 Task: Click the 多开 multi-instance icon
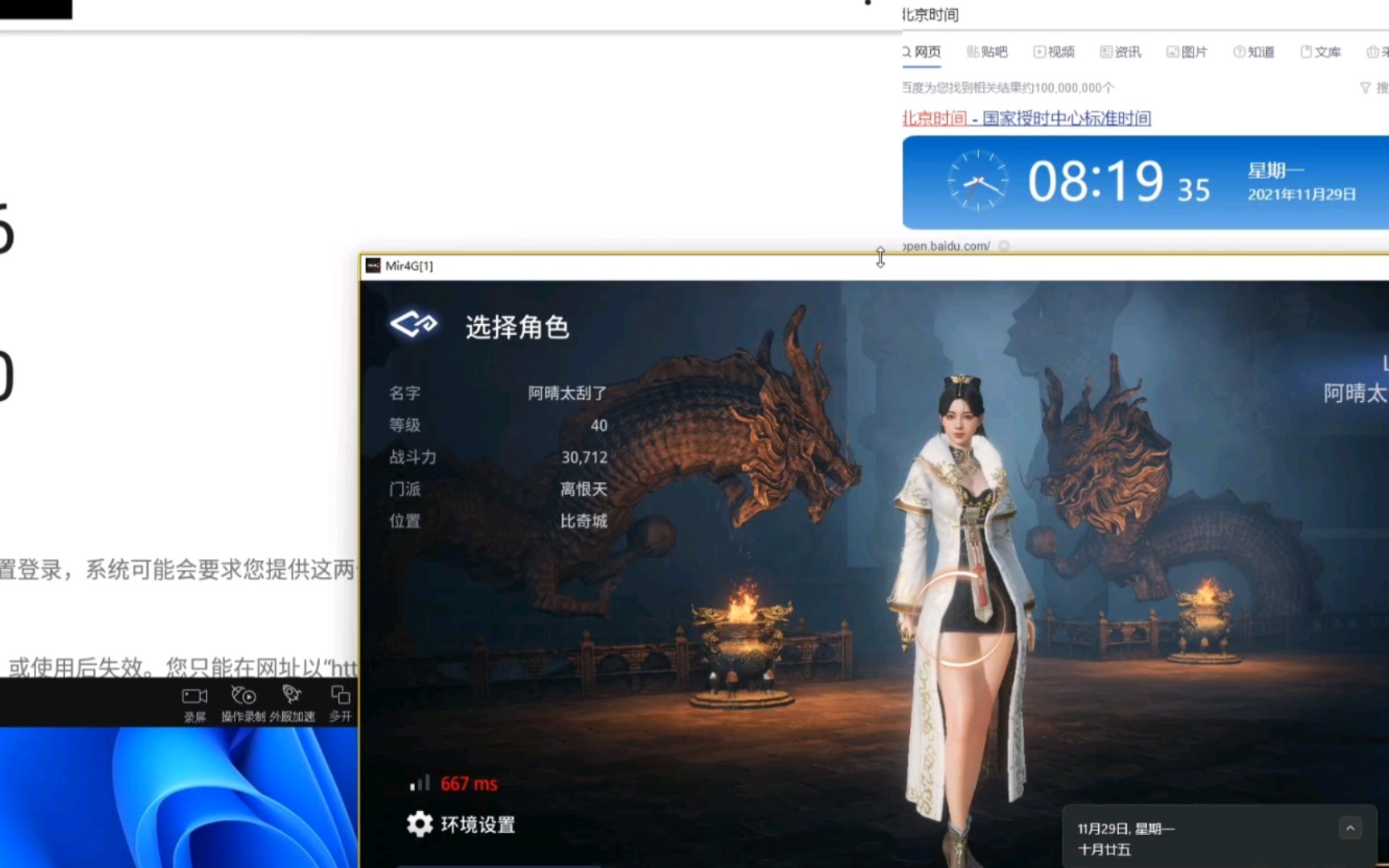[340, 694]
